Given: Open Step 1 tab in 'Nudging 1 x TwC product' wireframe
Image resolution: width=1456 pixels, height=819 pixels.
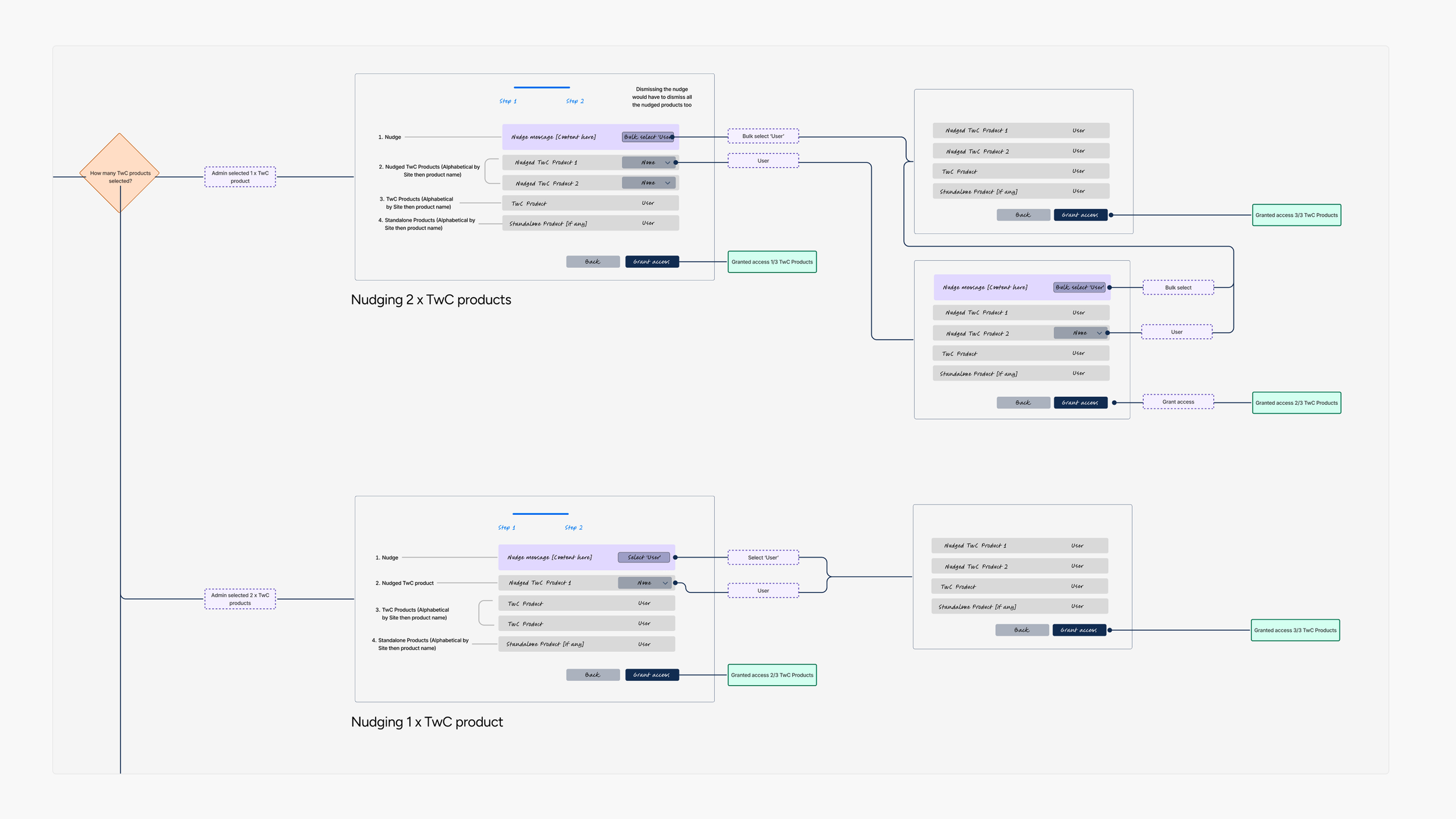Looking at the screenshot, I should click(x=506, y=528).
